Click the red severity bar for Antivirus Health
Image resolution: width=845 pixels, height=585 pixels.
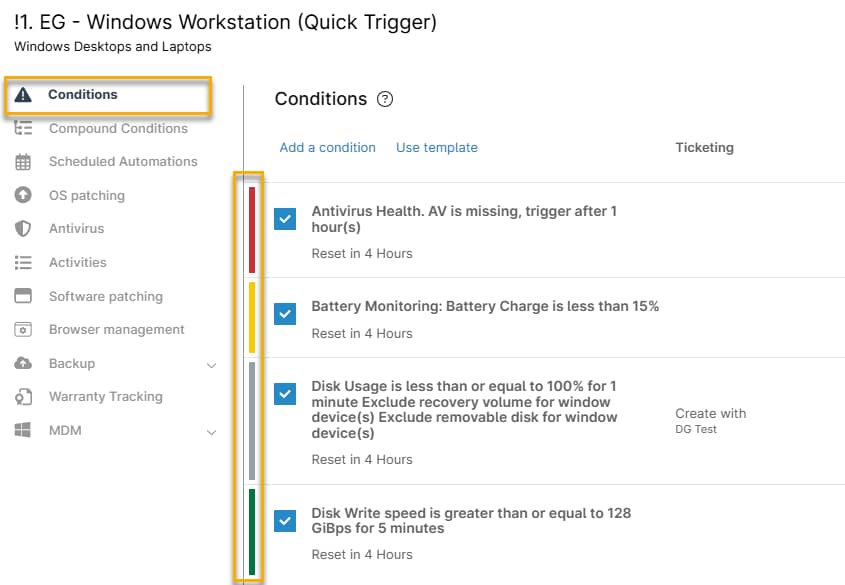[252, 229]
